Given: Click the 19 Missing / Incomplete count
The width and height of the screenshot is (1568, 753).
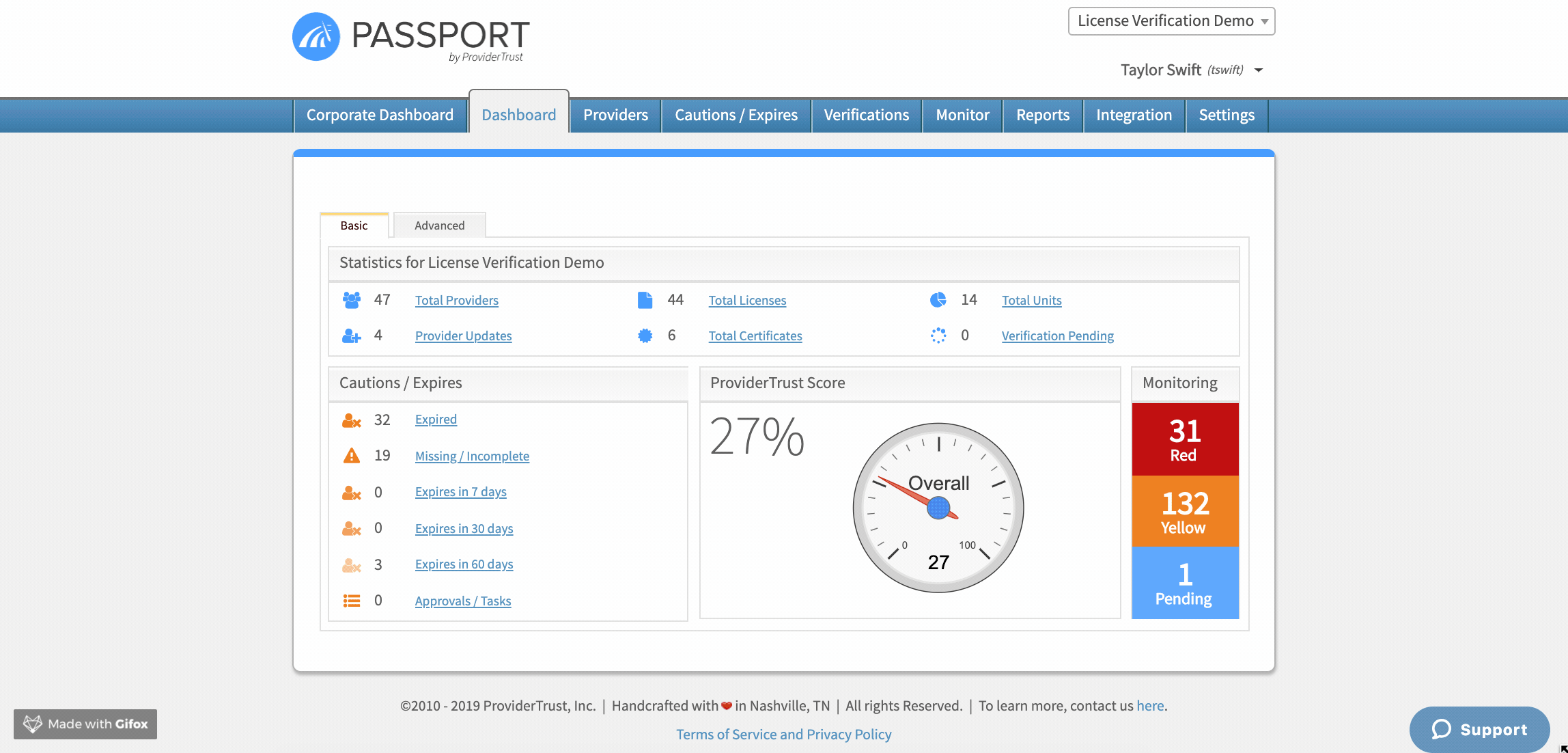Looking at the screenshot, I should pos(382,456).
